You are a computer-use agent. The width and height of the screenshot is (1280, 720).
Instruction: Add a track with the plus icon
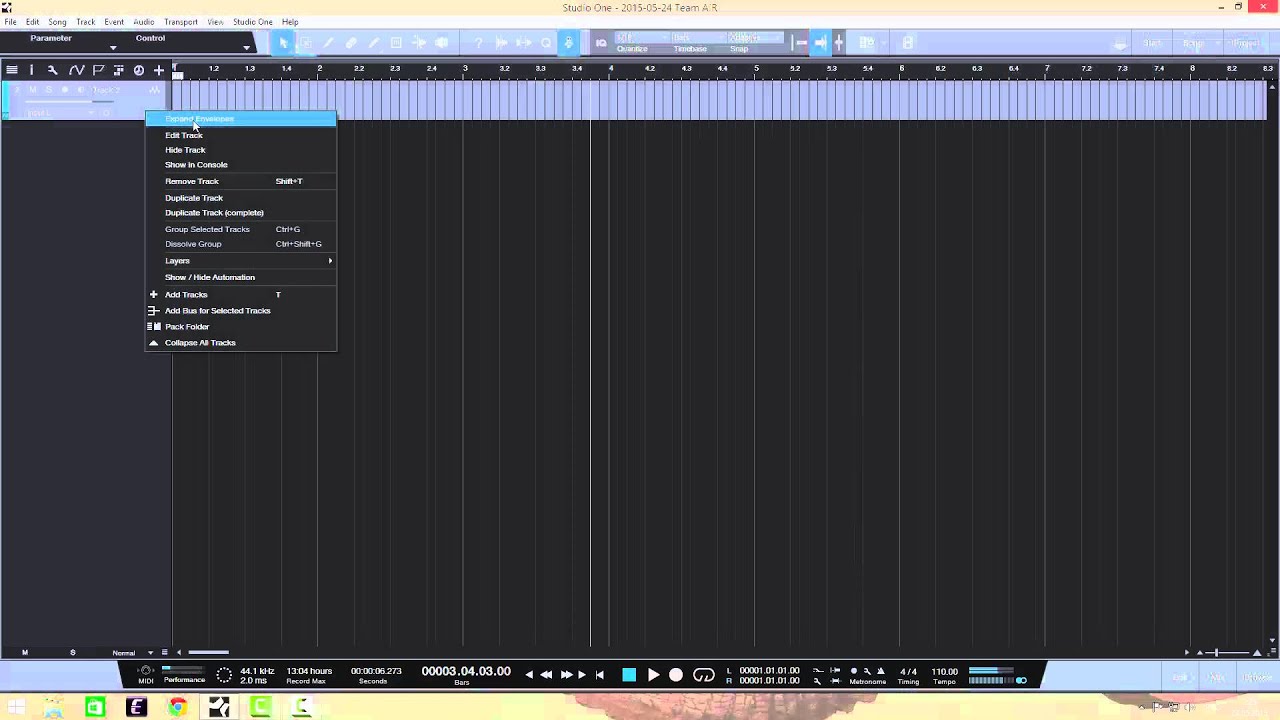point(159,70)
